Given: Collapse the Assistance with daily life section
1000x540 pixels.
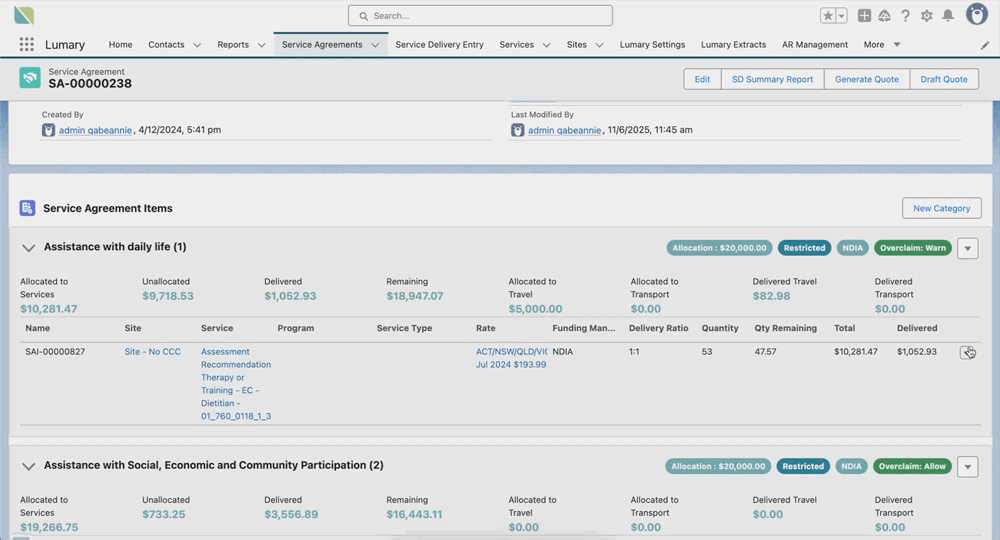Looking at the screenshot, I should point(28,247).
